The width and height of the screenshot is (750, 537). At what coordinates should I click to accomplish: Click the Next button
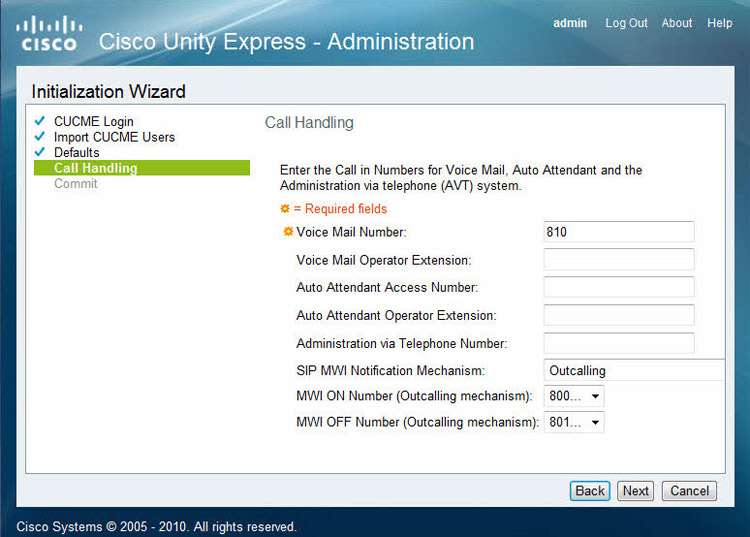(635, 491)
